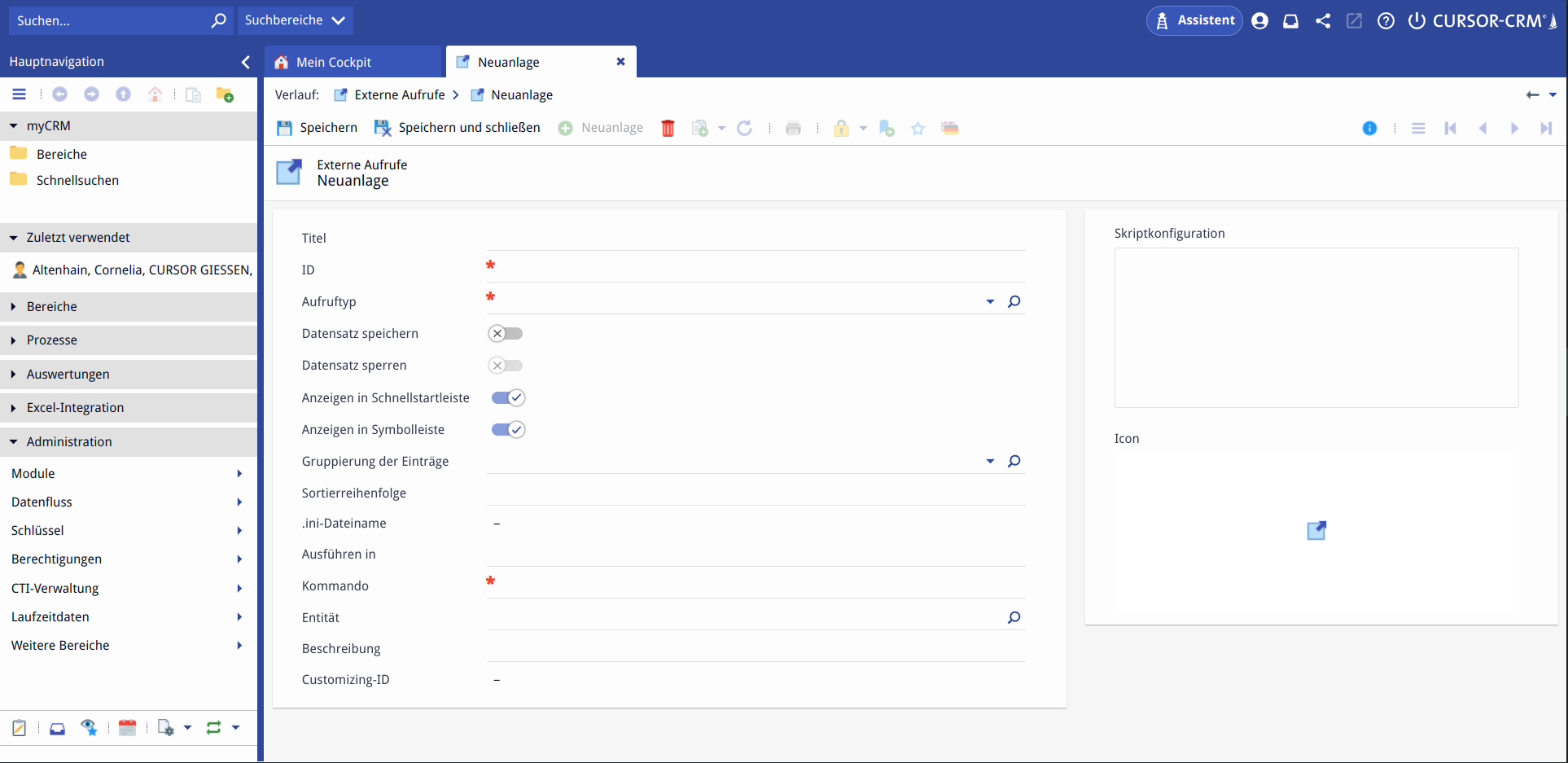Open the Aufruftyp dropdown arrow
The height and width of the screenshot is (763, 1568).
990,301
